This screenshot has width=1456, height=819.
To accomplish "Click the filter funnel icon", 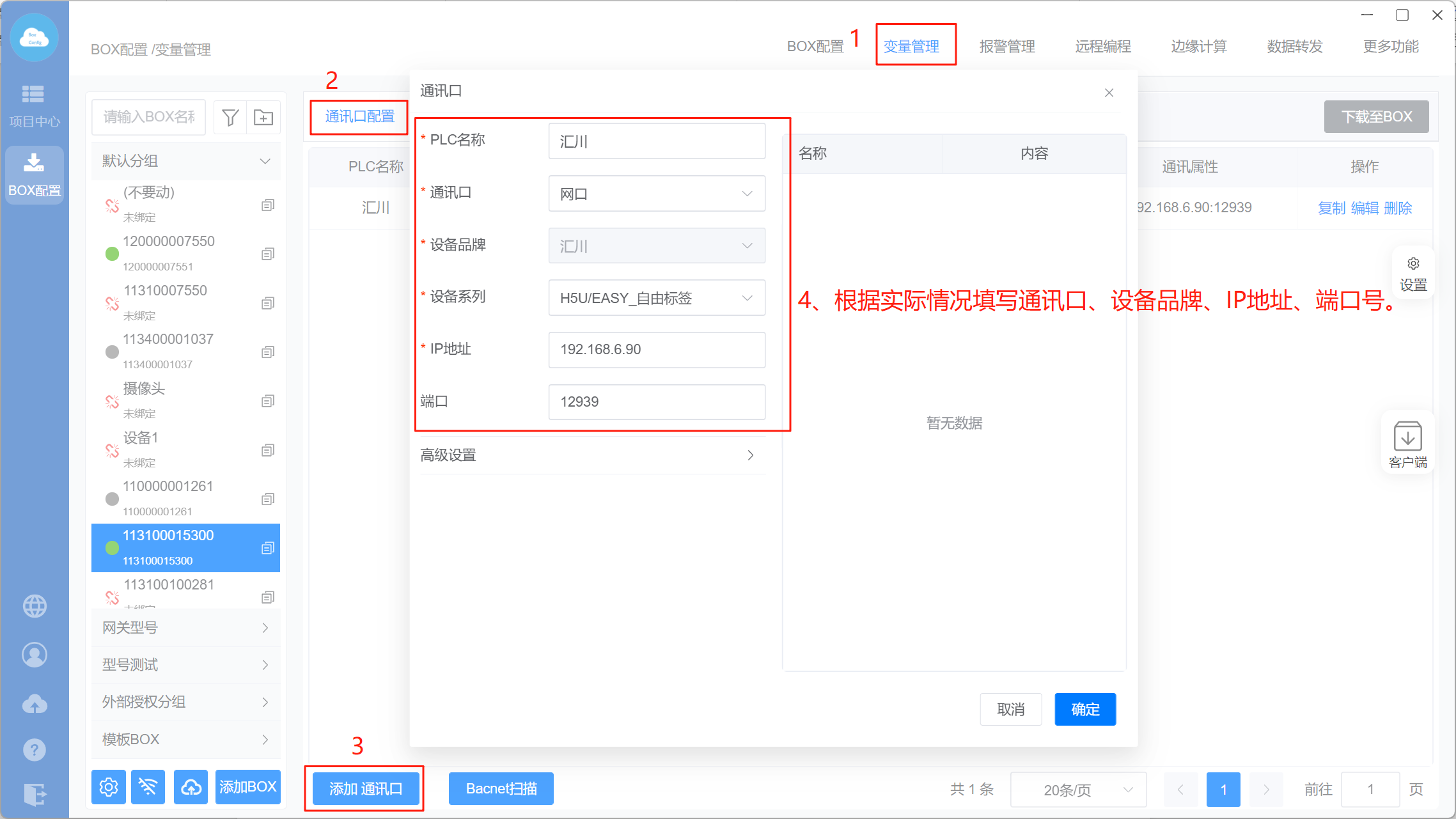I will click(230, 118).
